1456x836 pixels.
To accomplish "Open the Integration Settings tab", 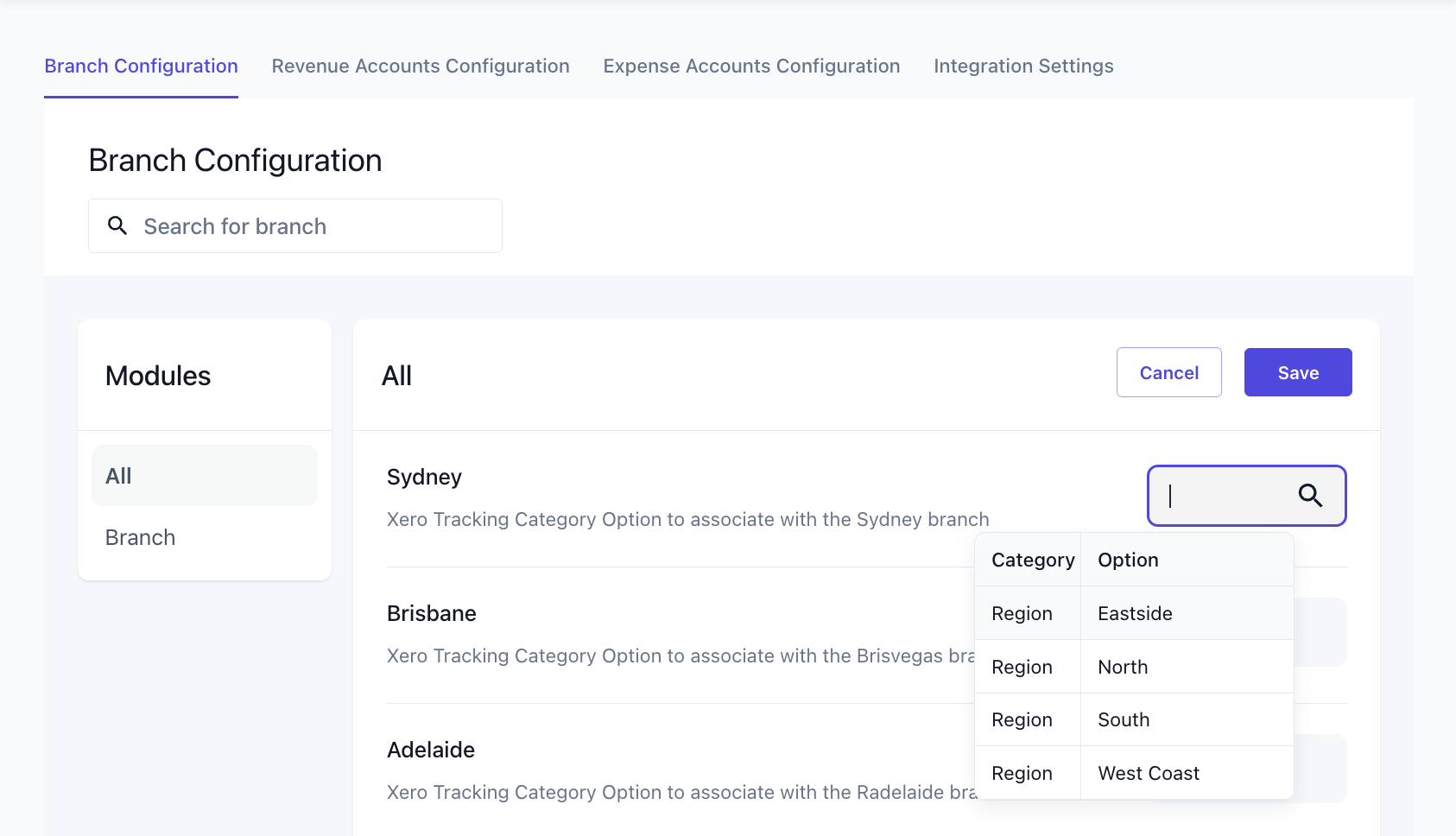I will (x=1023, y=66).
